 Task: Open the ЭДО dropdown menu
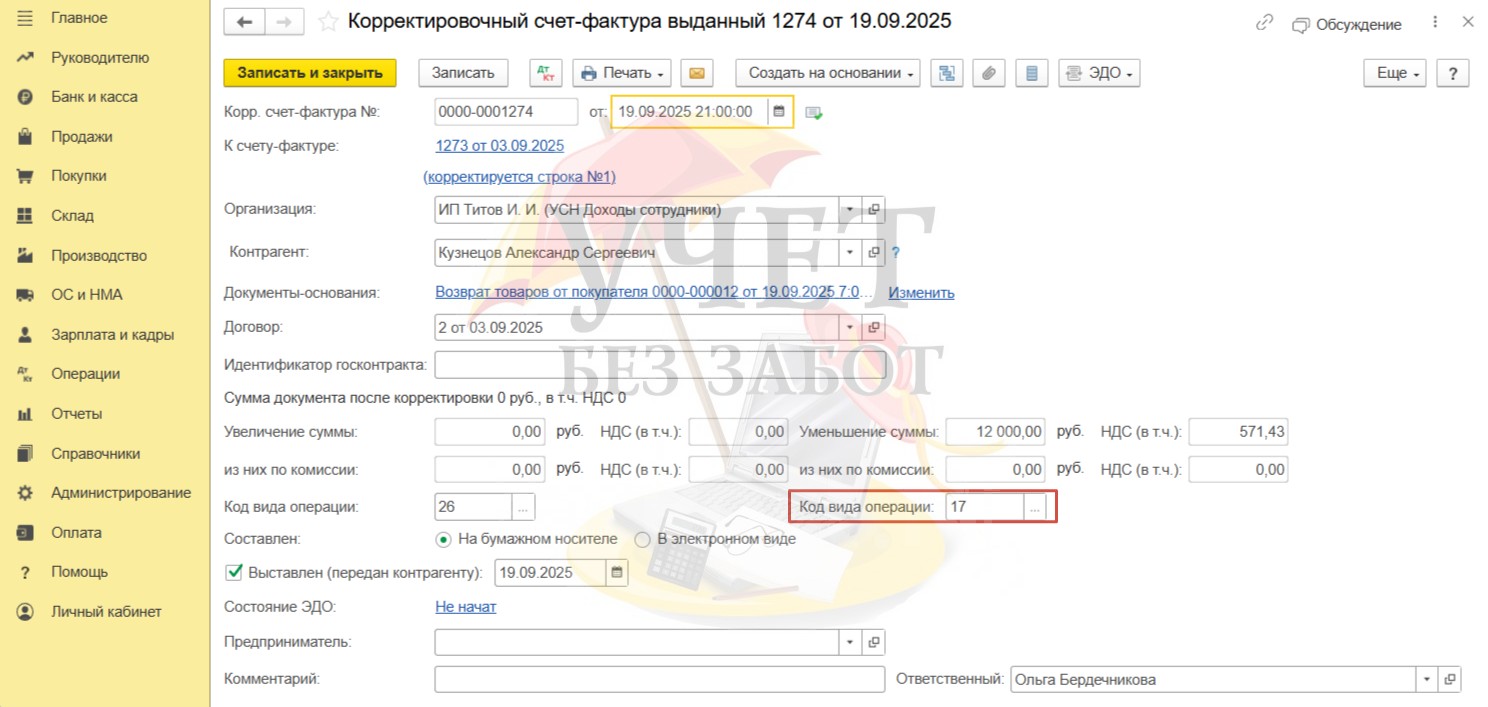click(x=1099, y=73)
